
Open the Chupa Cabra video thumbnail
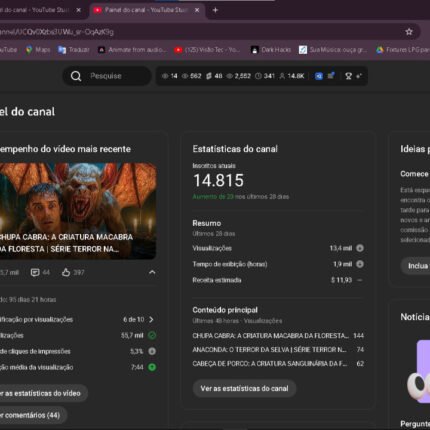(x=78, y=211)
